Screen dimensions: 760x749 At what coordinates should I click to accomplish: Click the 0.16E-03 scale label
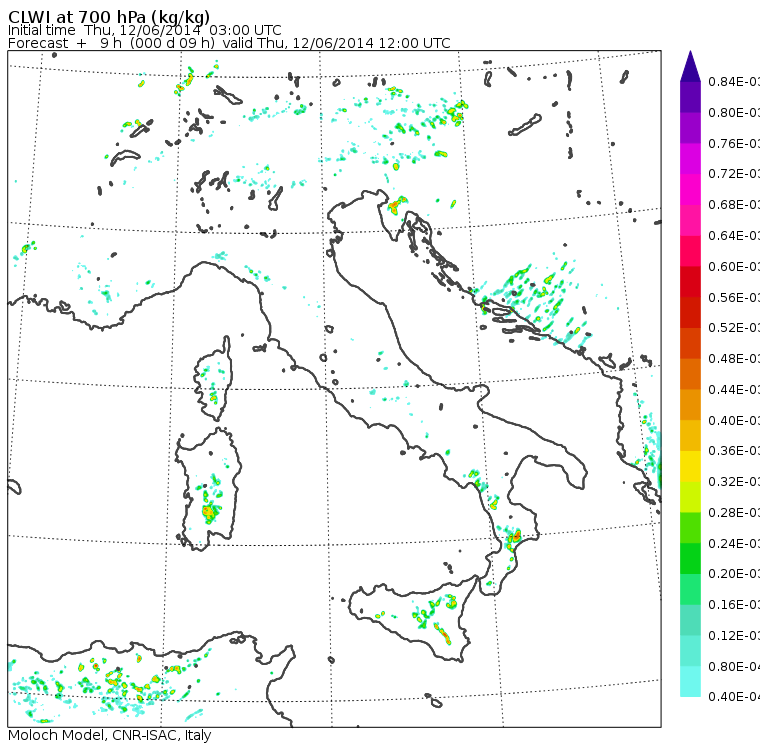(x=733, y=605)
